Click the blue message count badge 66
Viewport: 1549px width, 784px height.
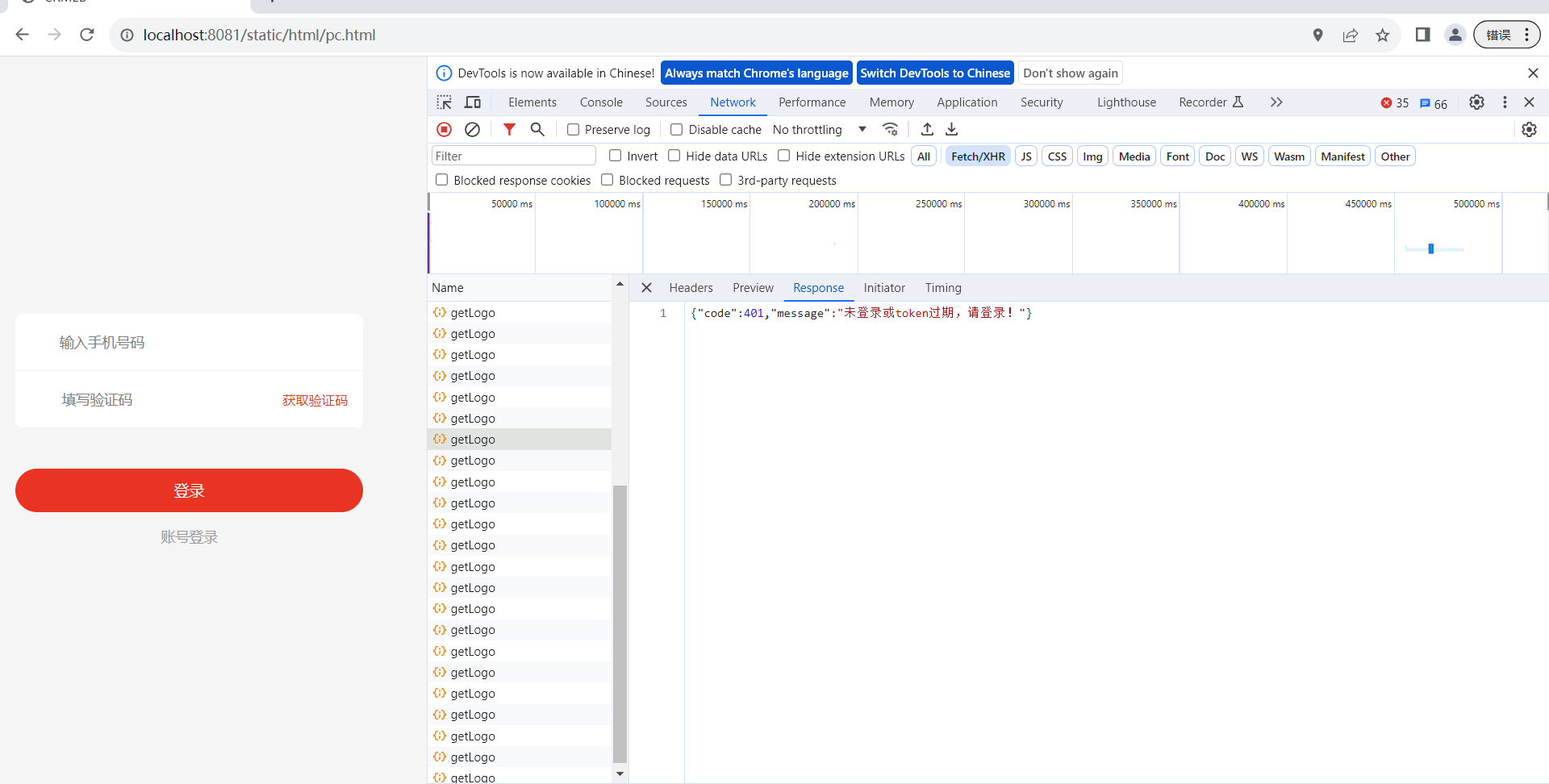click(x=1434, y=103)
